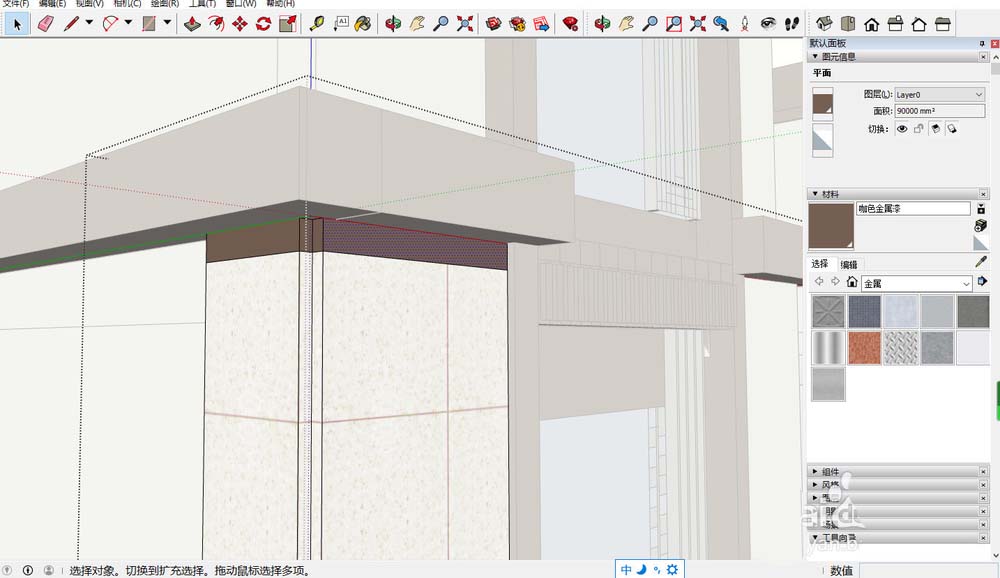The image size is (1000, 578).
Task: Open the 工具(T) menu
Action: [202, 3]
